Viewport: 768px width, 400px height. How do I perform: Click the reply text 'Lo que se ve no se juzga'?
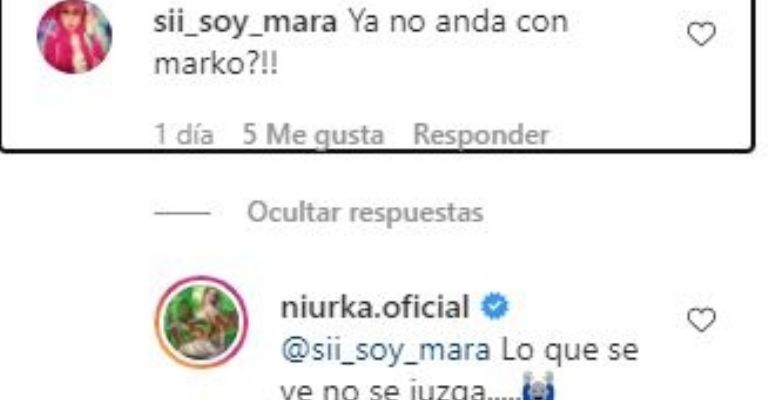tap(459, 371)
